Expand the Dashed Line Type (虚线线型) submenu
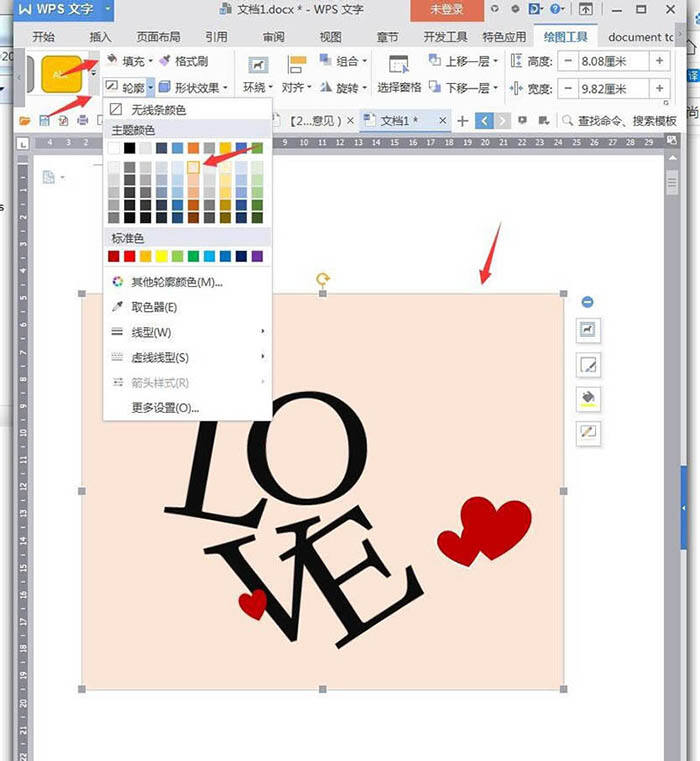700x761 pixels. coord(160,357)
